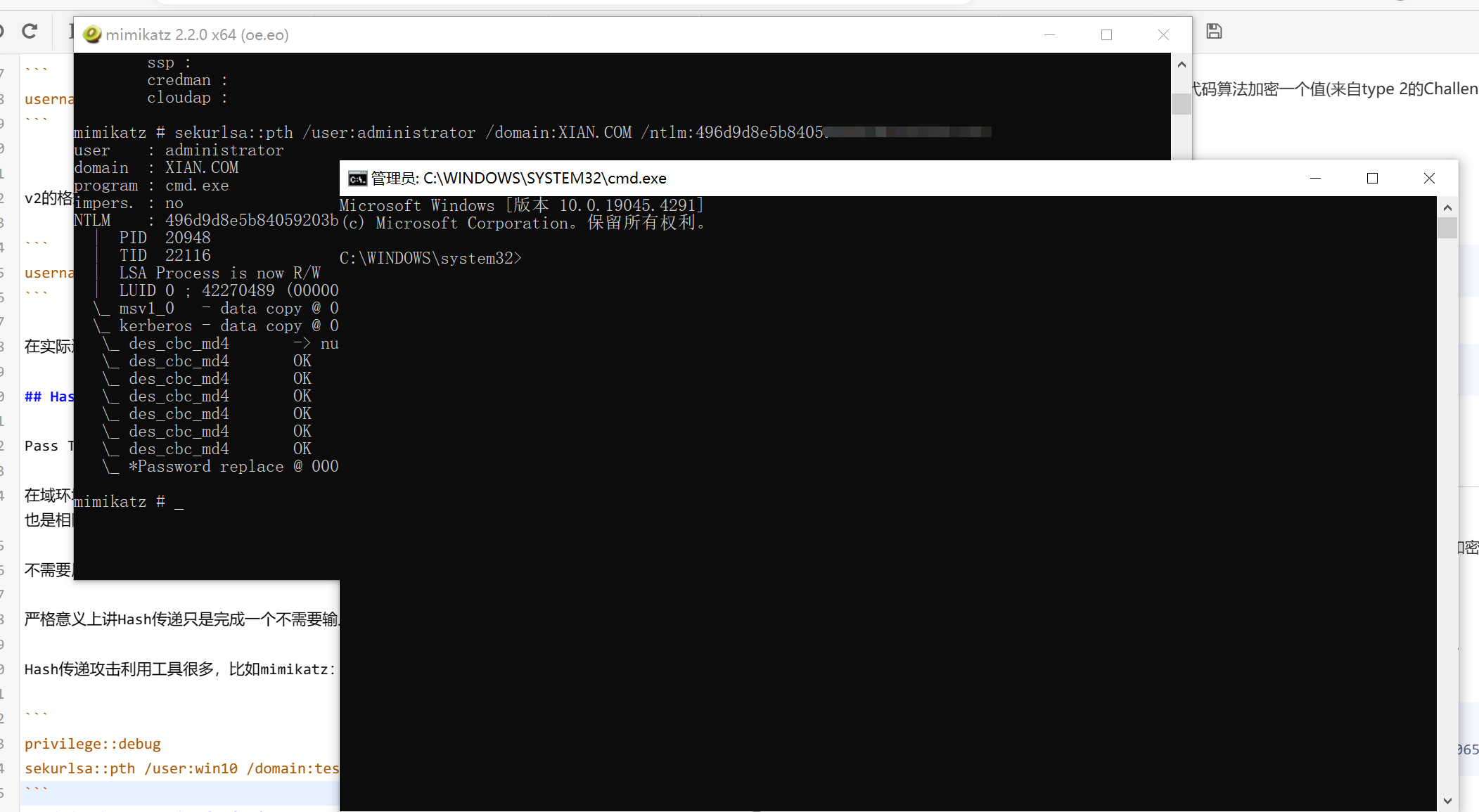1479x812 pixels.
Task: Click the mimikatz window title text
Action: click(197, 34)
